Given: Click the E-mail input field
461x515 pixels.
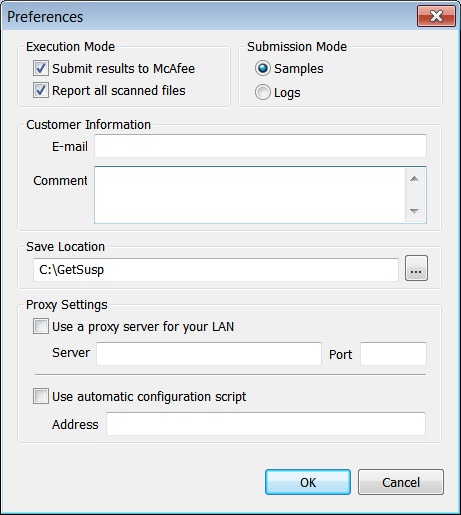Looking at the screenshot, I should tap(260, 146).
